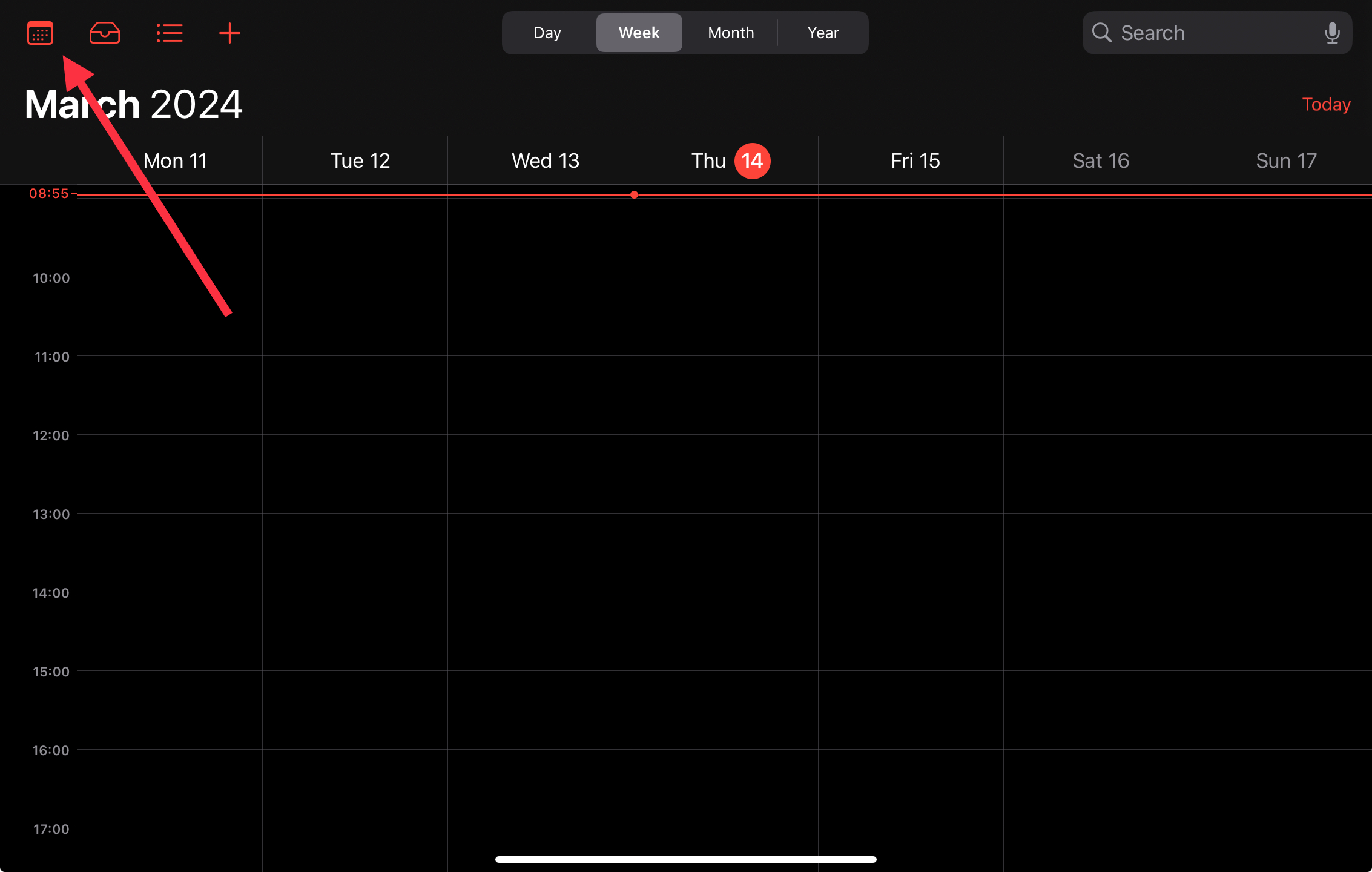This screenshot has width=1372, height=872.
Task: Open the calendar inbox tray icon
Action: pyautogui.click(x=105, y=33)
